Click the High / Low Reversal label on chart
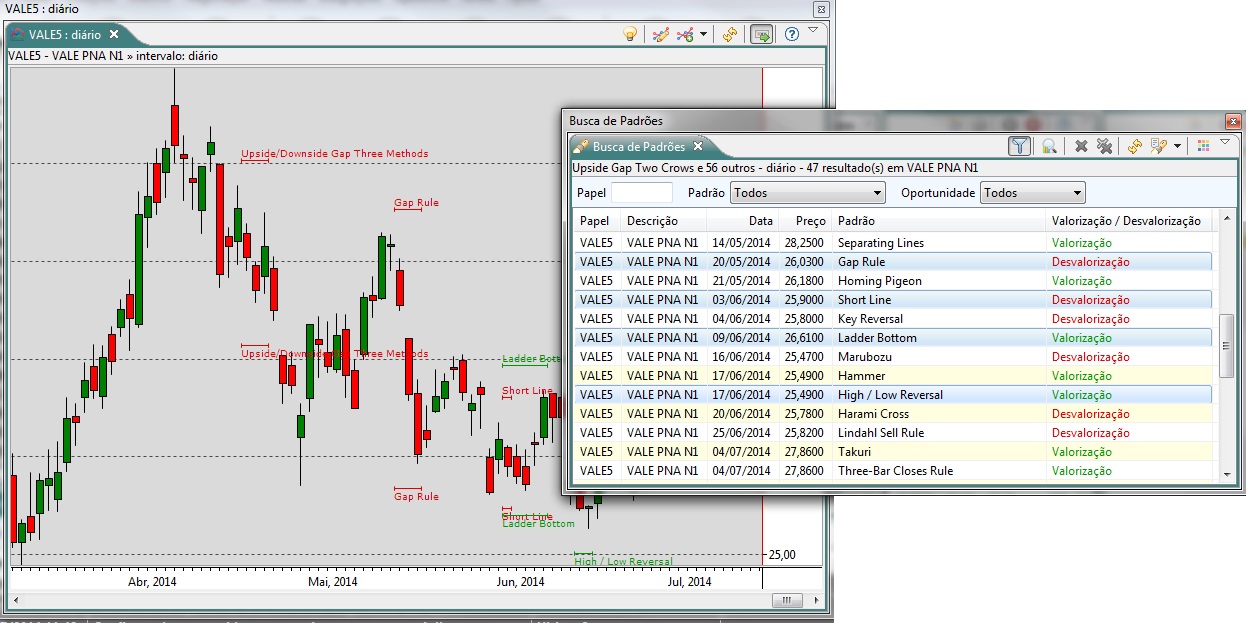Image resolution: width=1251 pixels, height=623 pixels. 623,562
